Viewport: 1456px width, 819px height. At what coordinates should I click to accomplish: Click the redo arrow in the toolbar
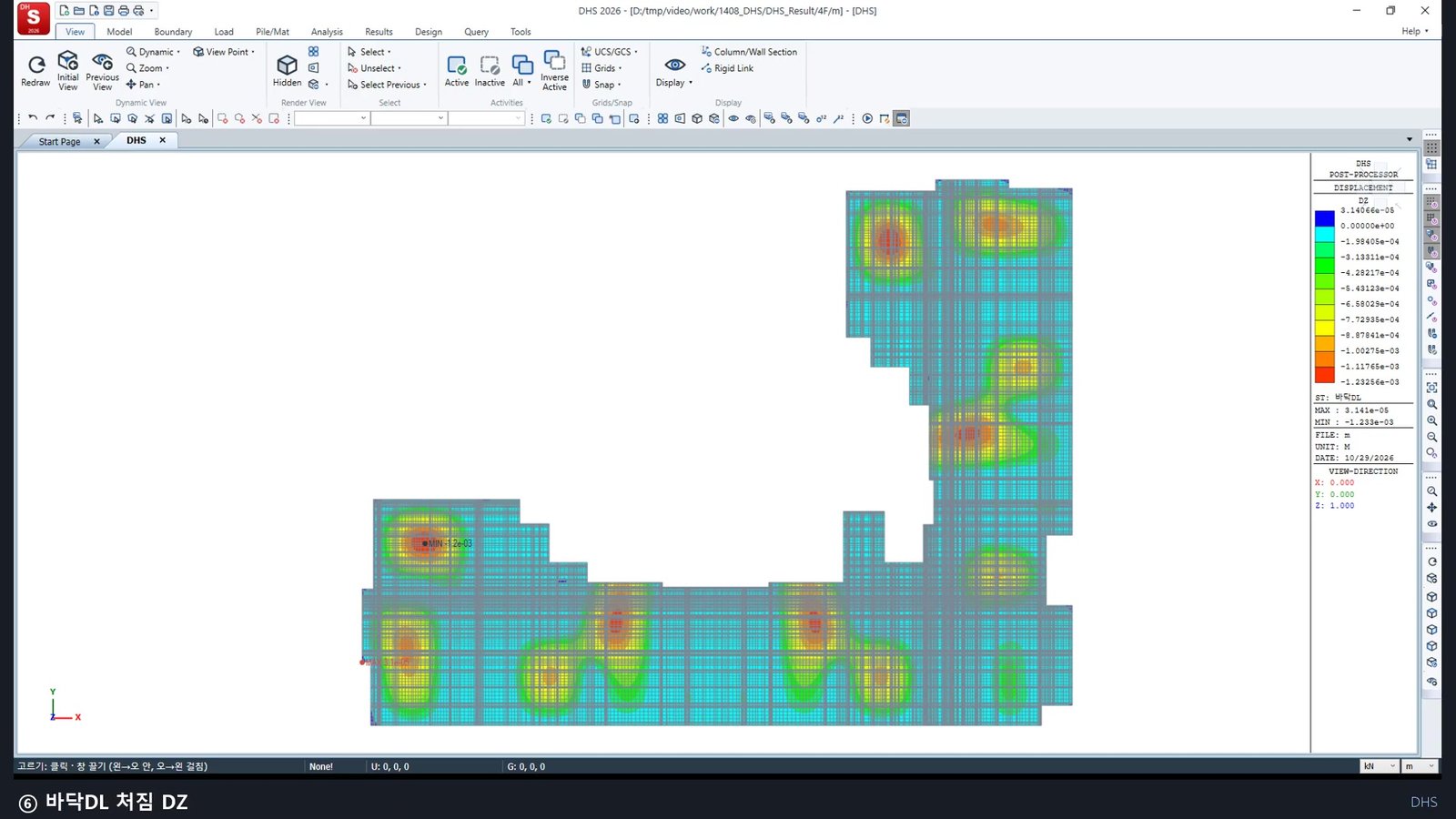tap(50, 118)
